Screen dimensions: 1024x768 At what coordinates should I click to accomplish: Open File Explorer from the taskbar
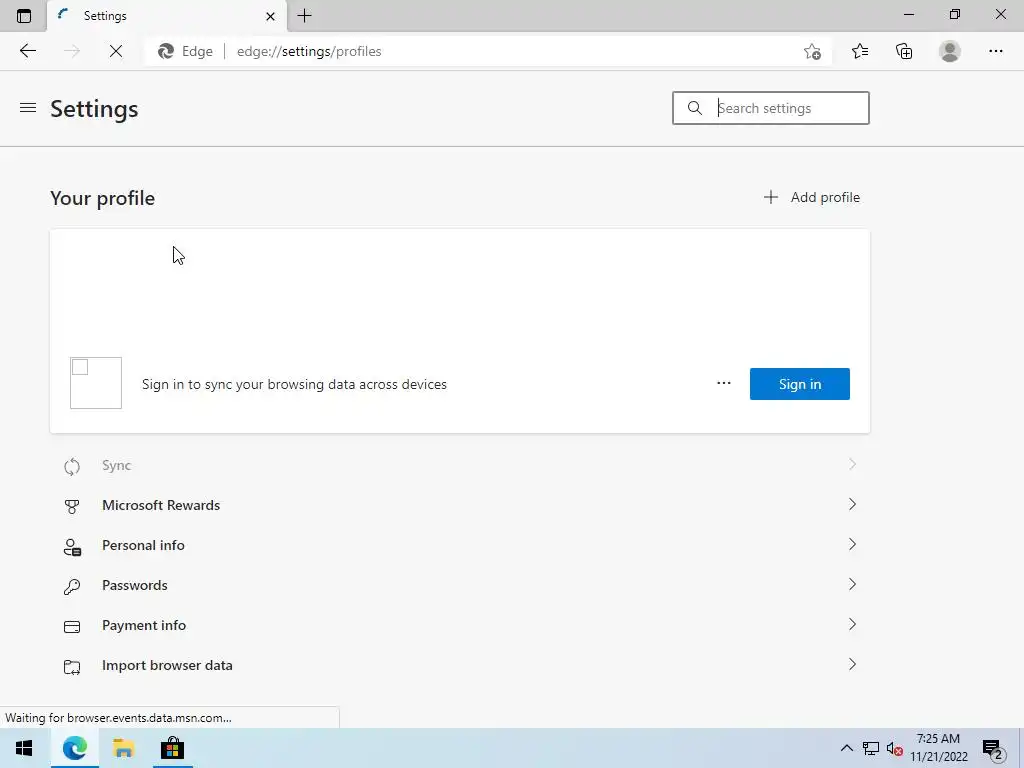(123, 748)
